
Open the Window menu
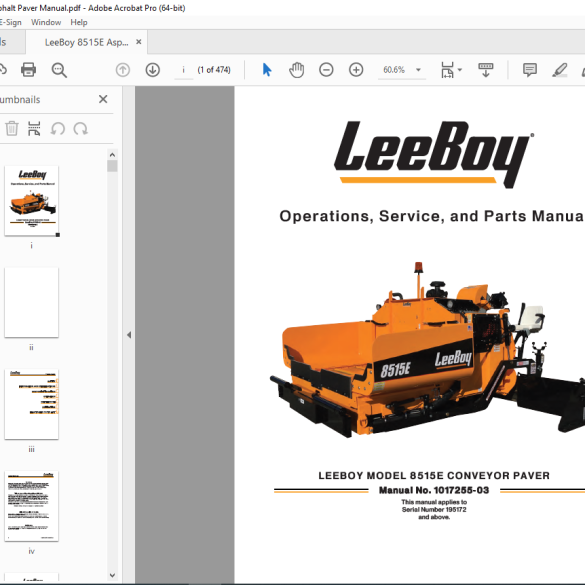pos(46,22)
